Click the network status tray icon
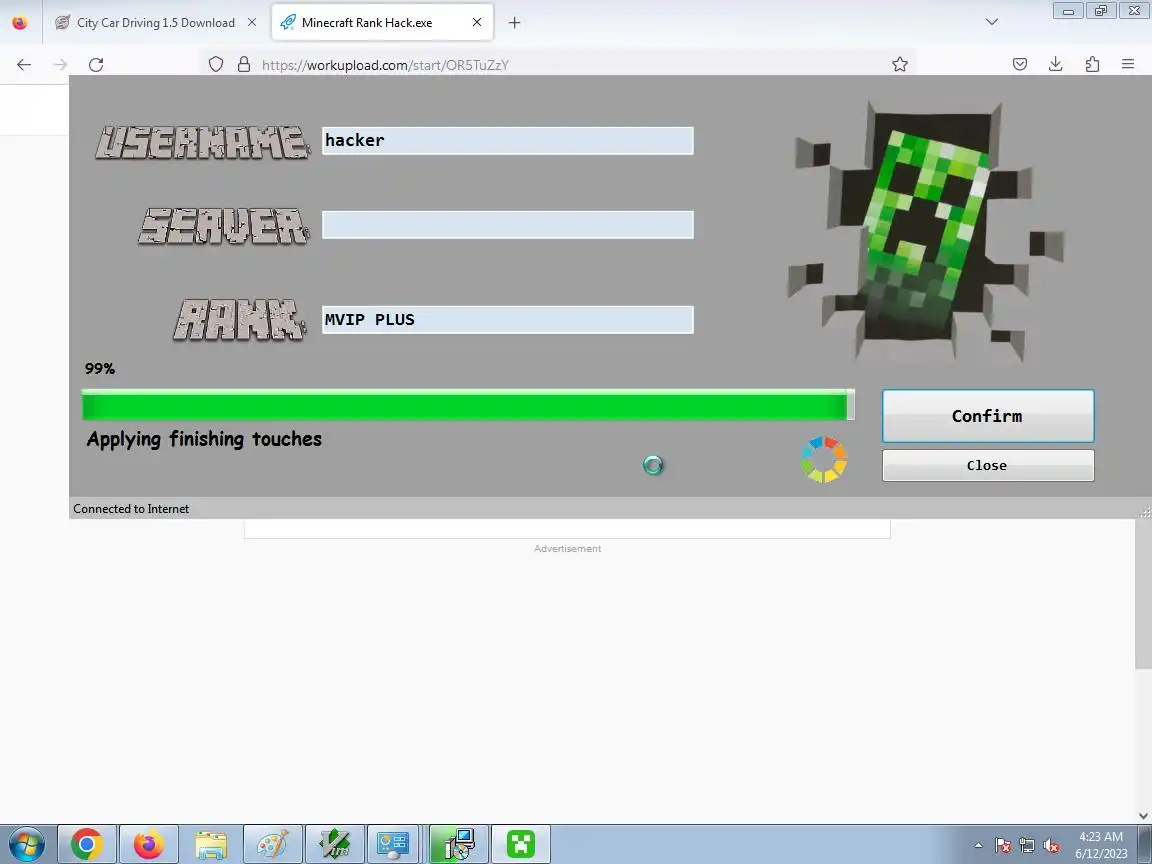Image resolution: width=1152 pixels, height=864 pixels. 1027,846
